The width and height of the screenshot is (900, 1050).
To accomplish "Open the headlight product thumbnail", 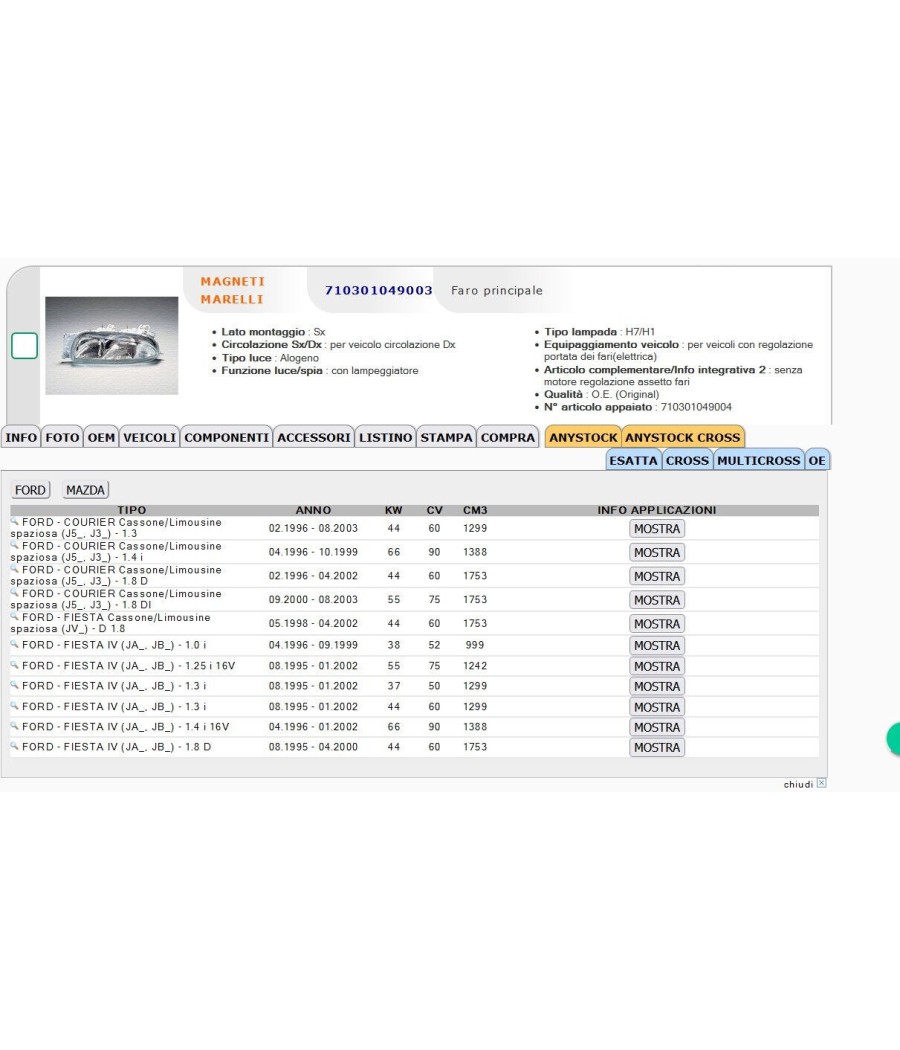I will [x=112, y=346].
